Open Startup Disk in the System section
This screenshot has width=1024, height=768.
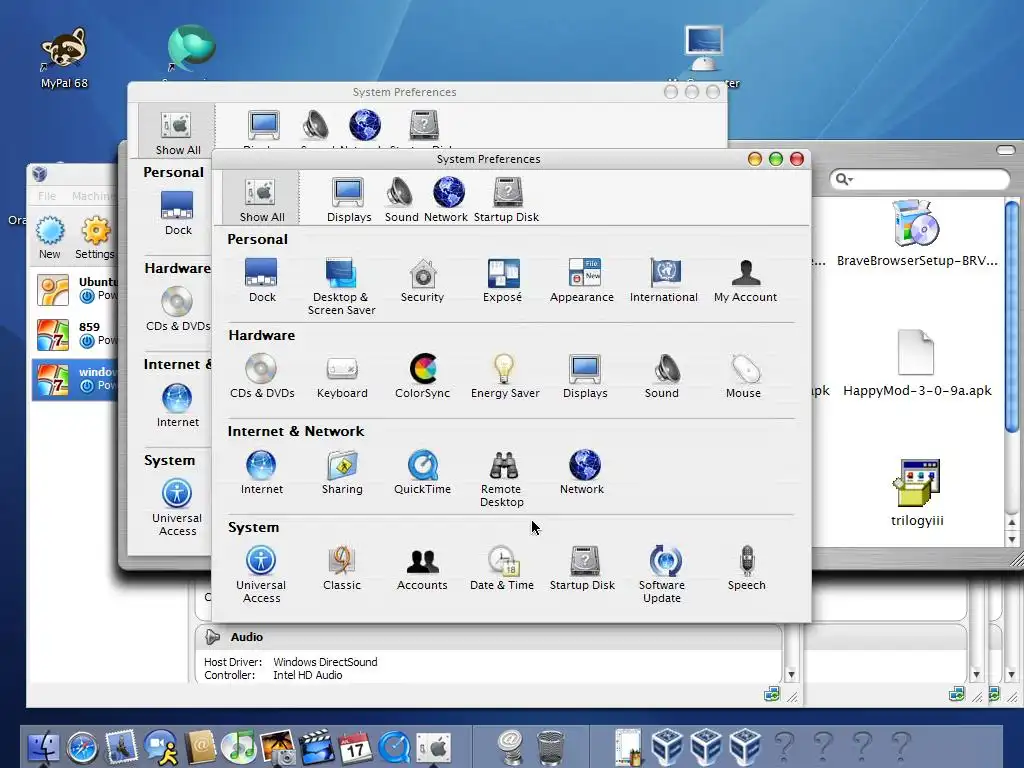click(583, 568)
